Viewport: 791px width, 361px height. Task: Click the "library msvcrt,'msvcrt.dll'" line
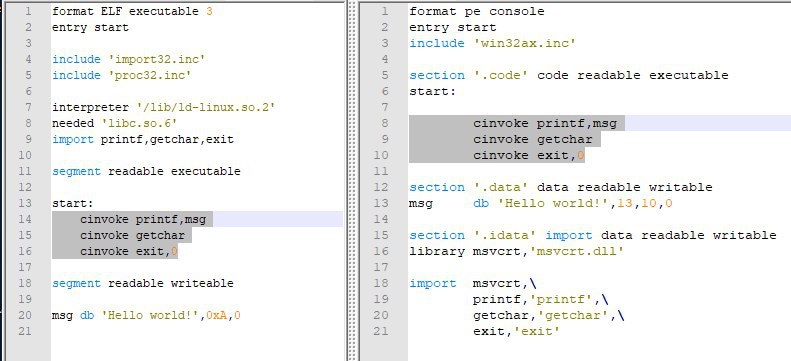(x=517, y=251)
